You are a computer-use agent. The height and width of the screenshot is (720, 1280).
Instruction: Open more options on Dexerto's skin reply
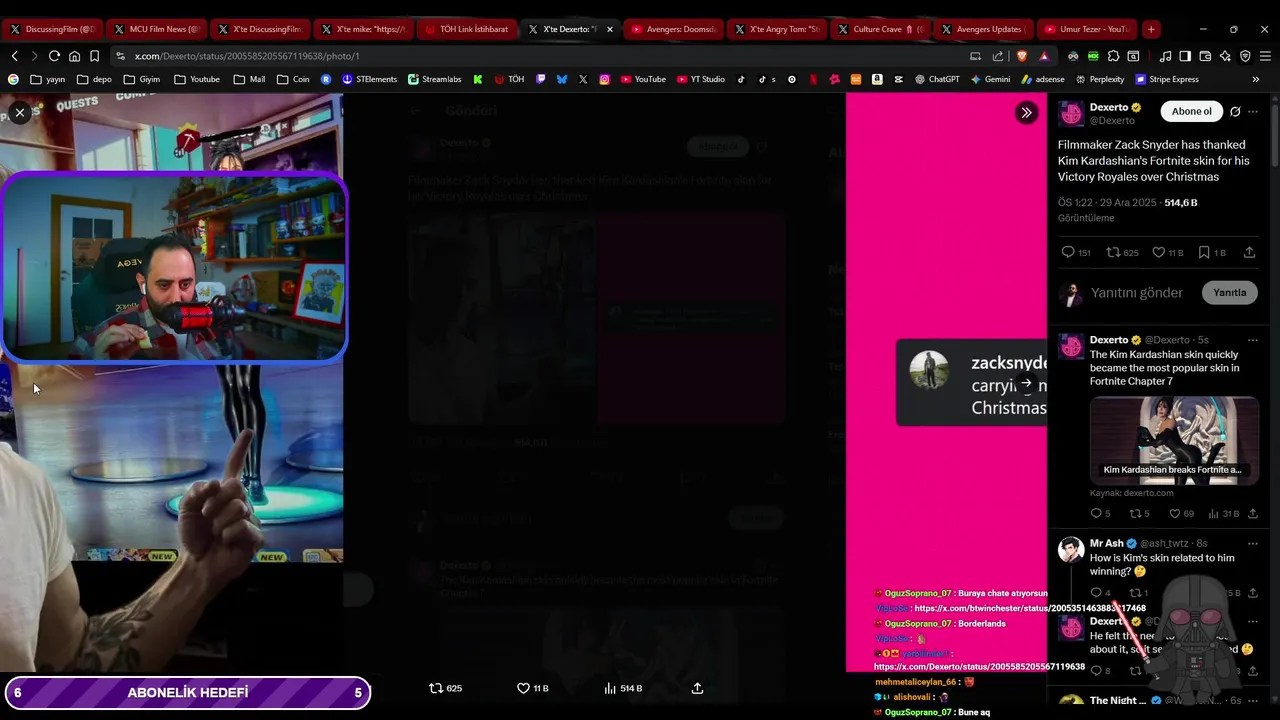[1253, 340]
